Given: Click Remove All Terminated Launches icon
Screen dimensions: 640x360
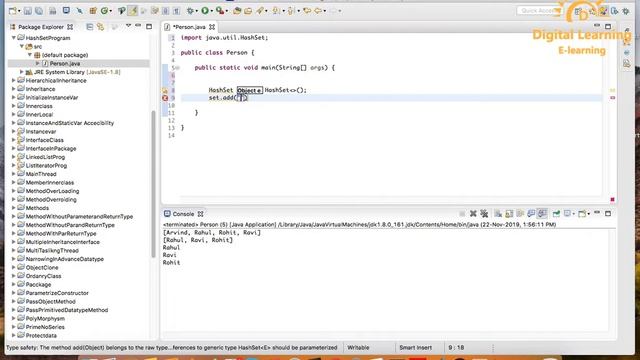Looking at the screenshot, I should (x=484, y=213).
